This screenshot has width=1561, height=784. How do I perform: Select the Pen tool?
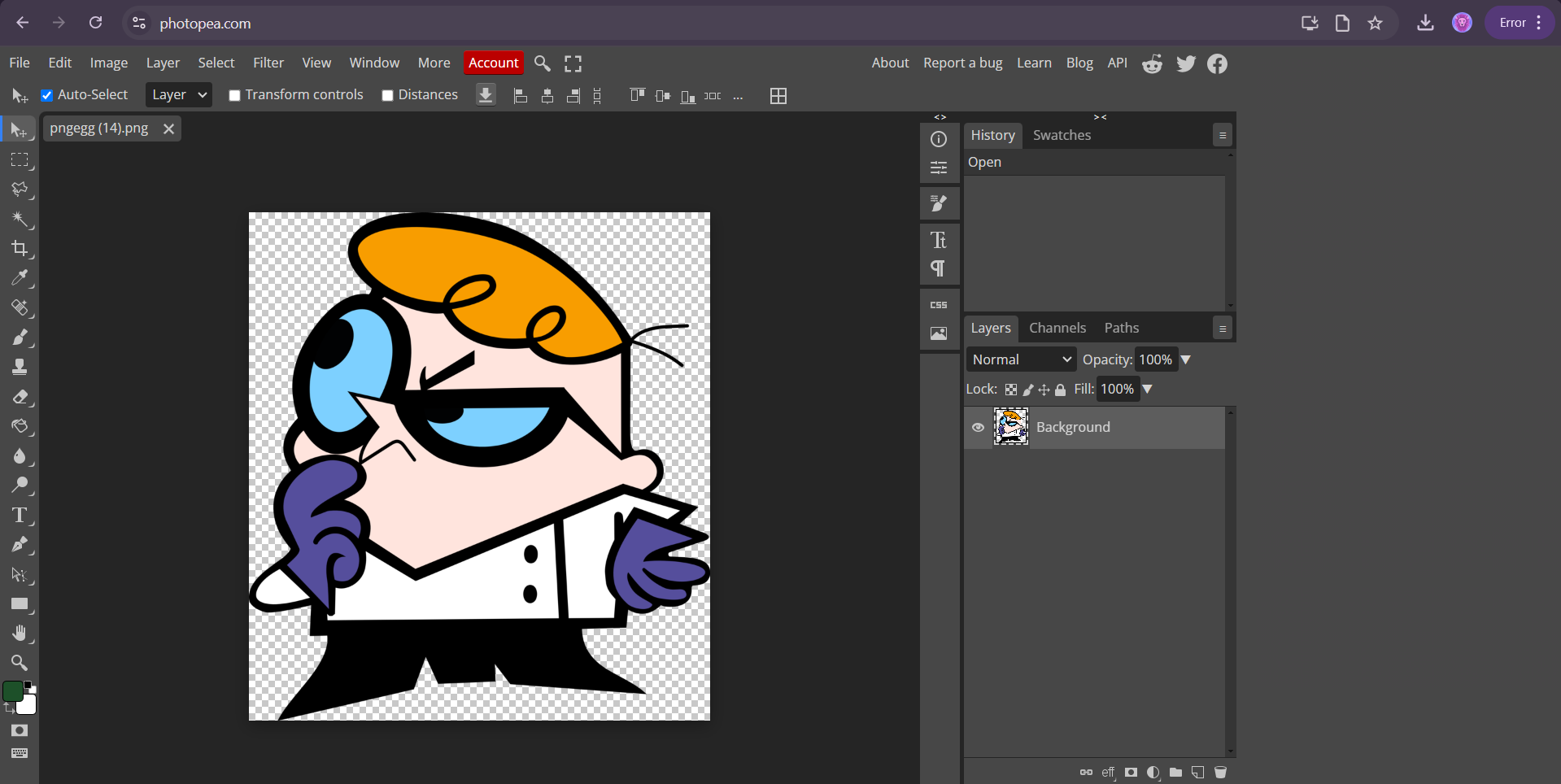pyautogui.click(x=20, y=545)
